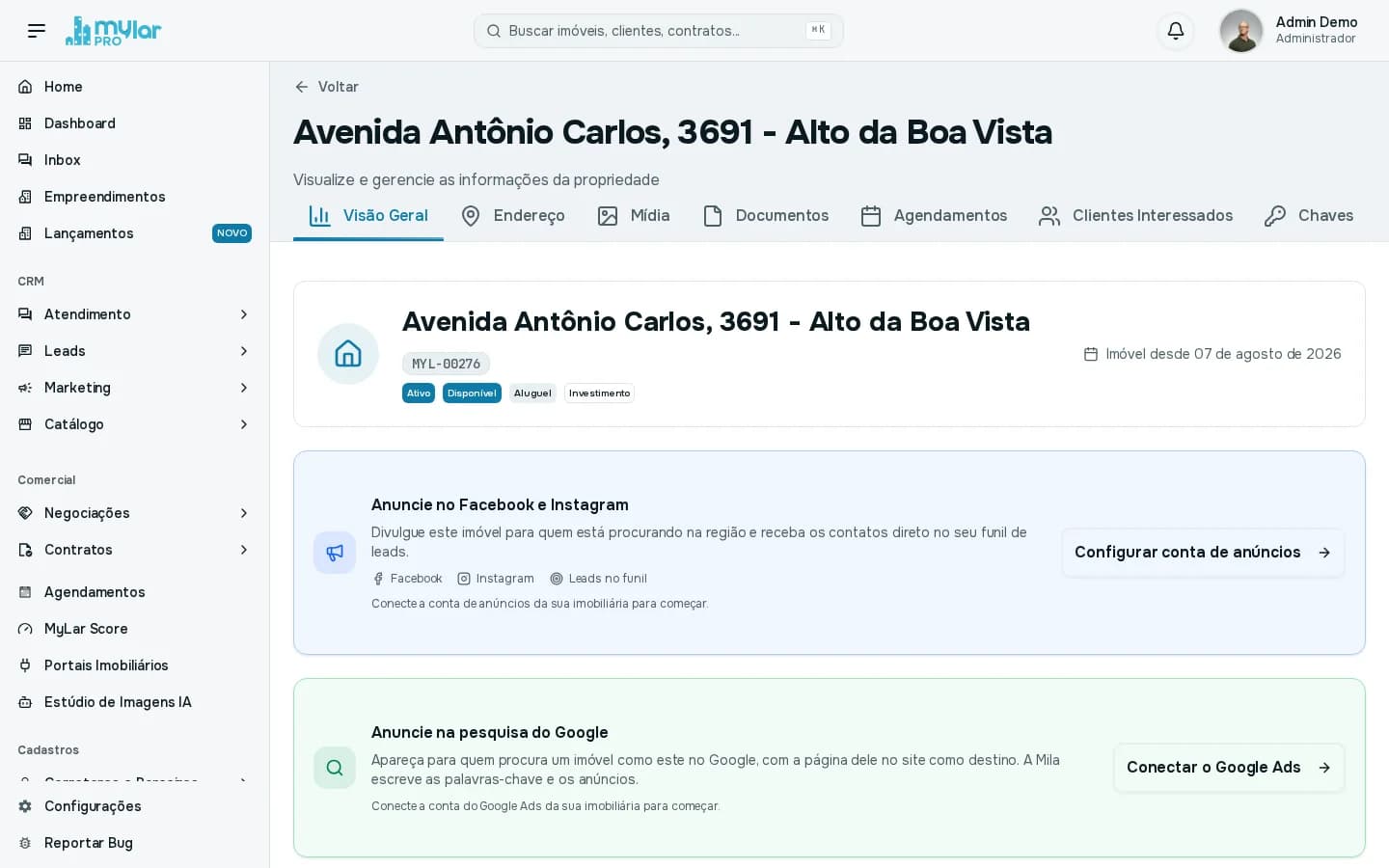Click the Catálogo icon in sidebar
Screen dimensions: 1389x868
point(26,424)
